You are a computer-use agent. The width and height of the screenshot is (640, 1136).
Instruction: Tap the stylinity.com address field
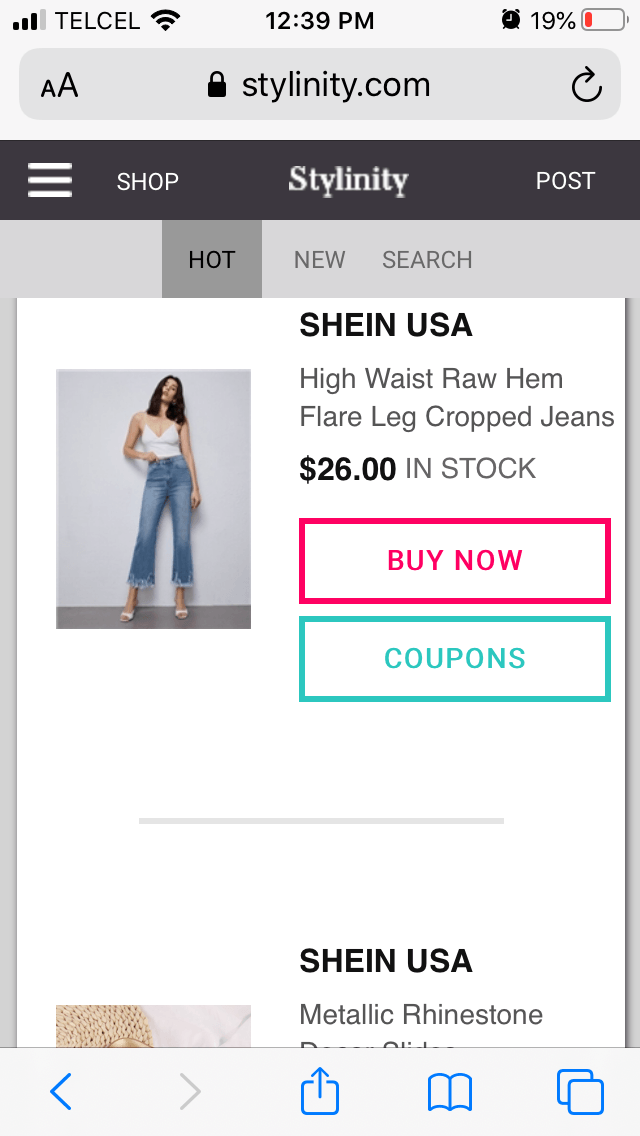point(320,85)
